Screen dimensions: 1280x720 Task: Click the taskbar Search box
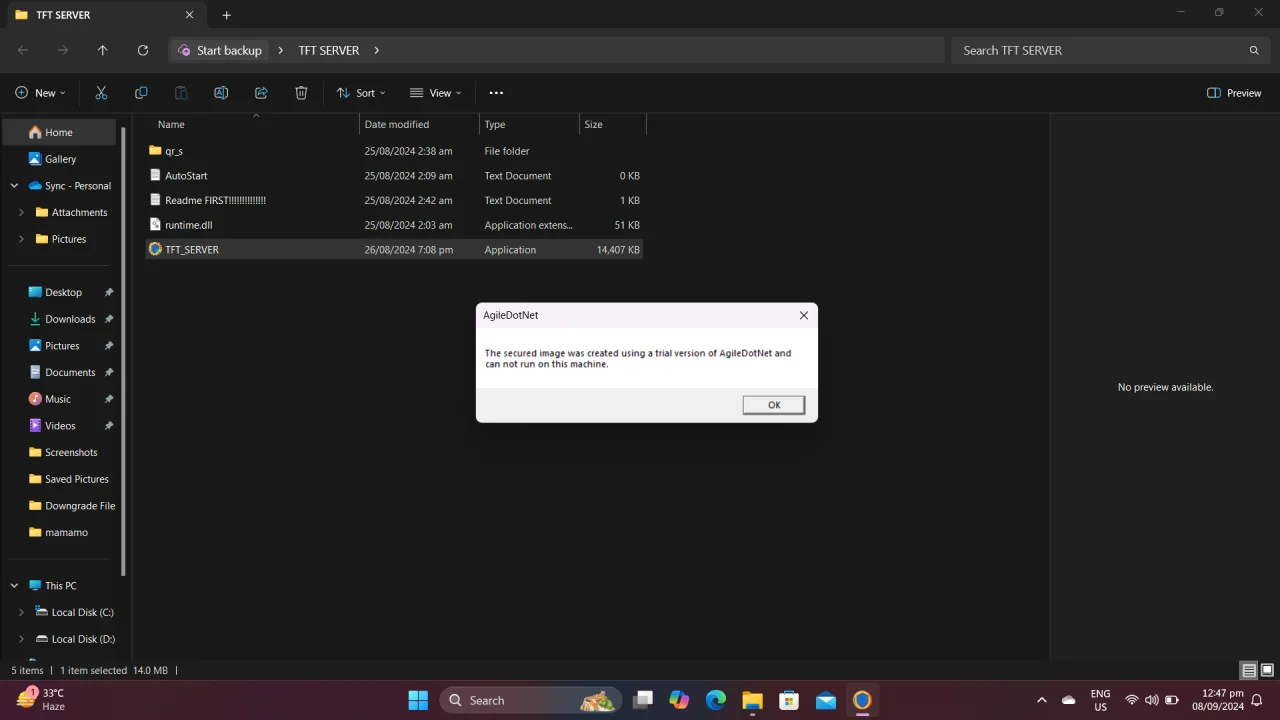click(531, 700)
